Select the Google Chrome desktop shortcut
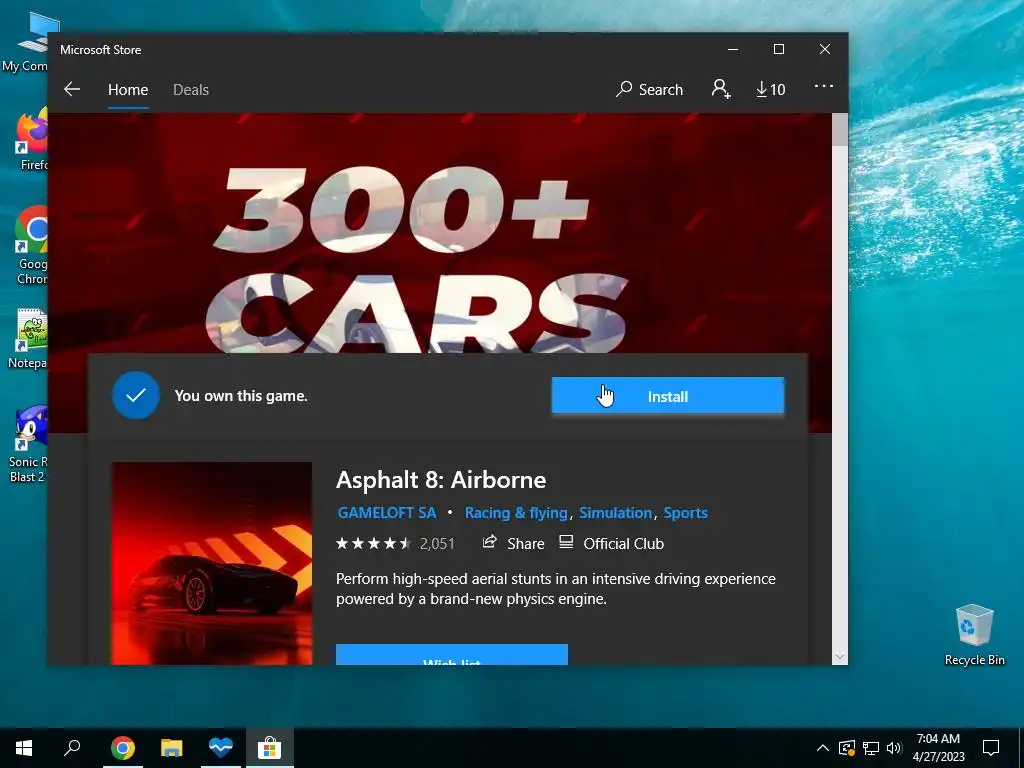 click(x=31, y=246)
